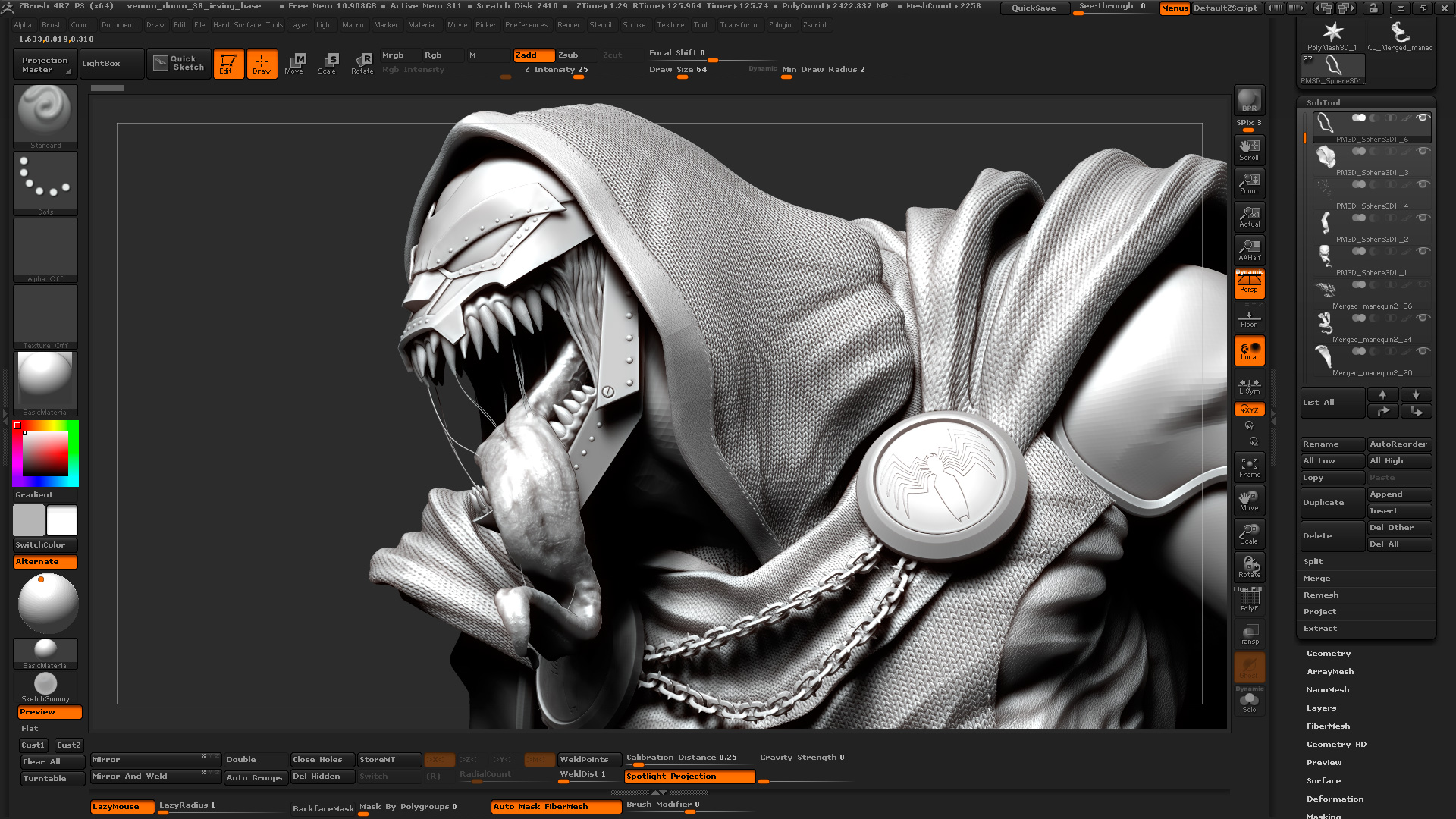
Task: Select the SketchGummy material
Action: [45, 688]
